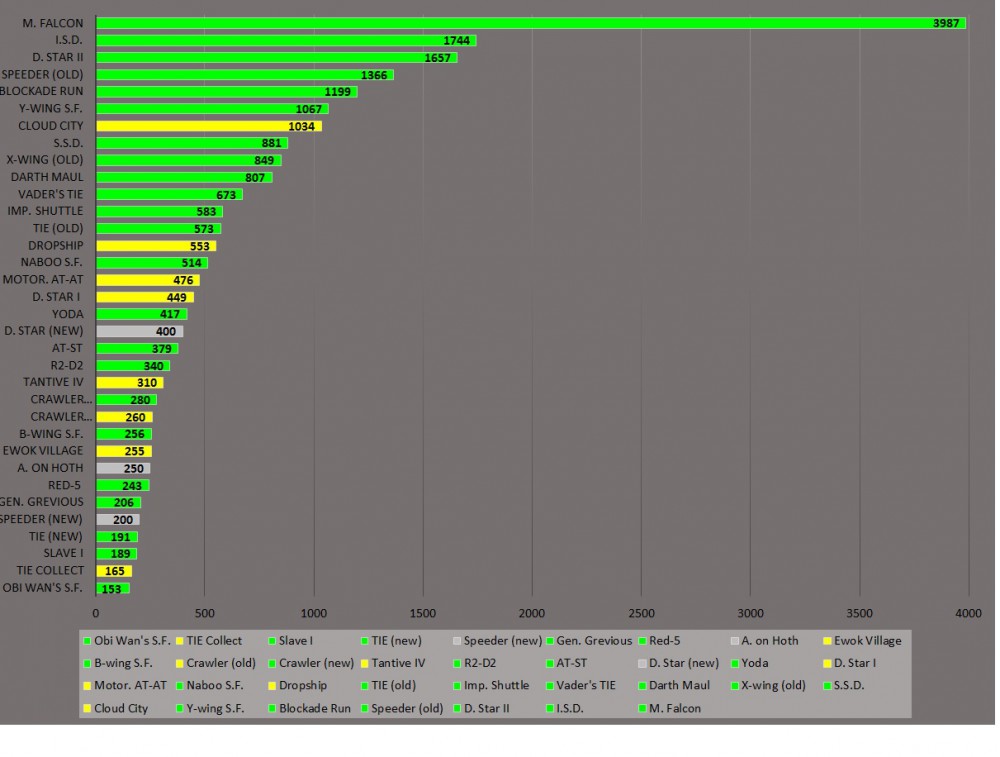
Task: Click the 476 data label
Action: point(183,281)
